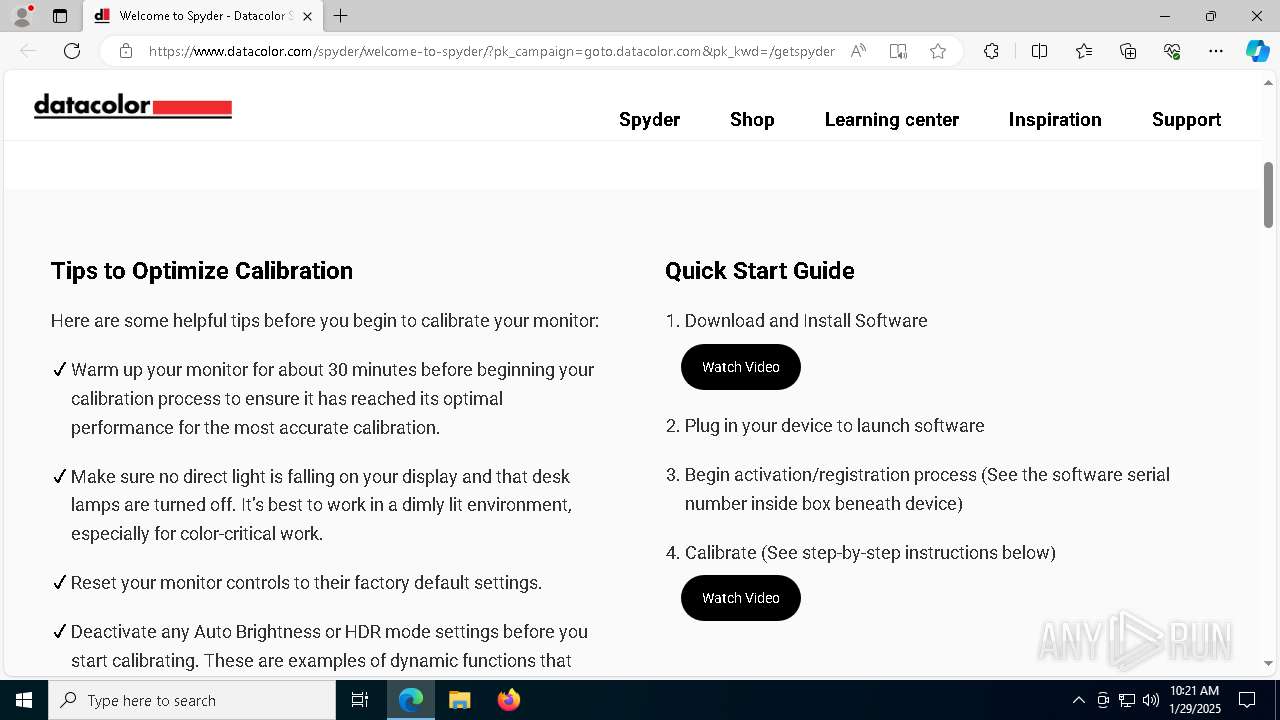Open Browser essentials heart icon
1280x720 pixels.
pos(1172,51)
